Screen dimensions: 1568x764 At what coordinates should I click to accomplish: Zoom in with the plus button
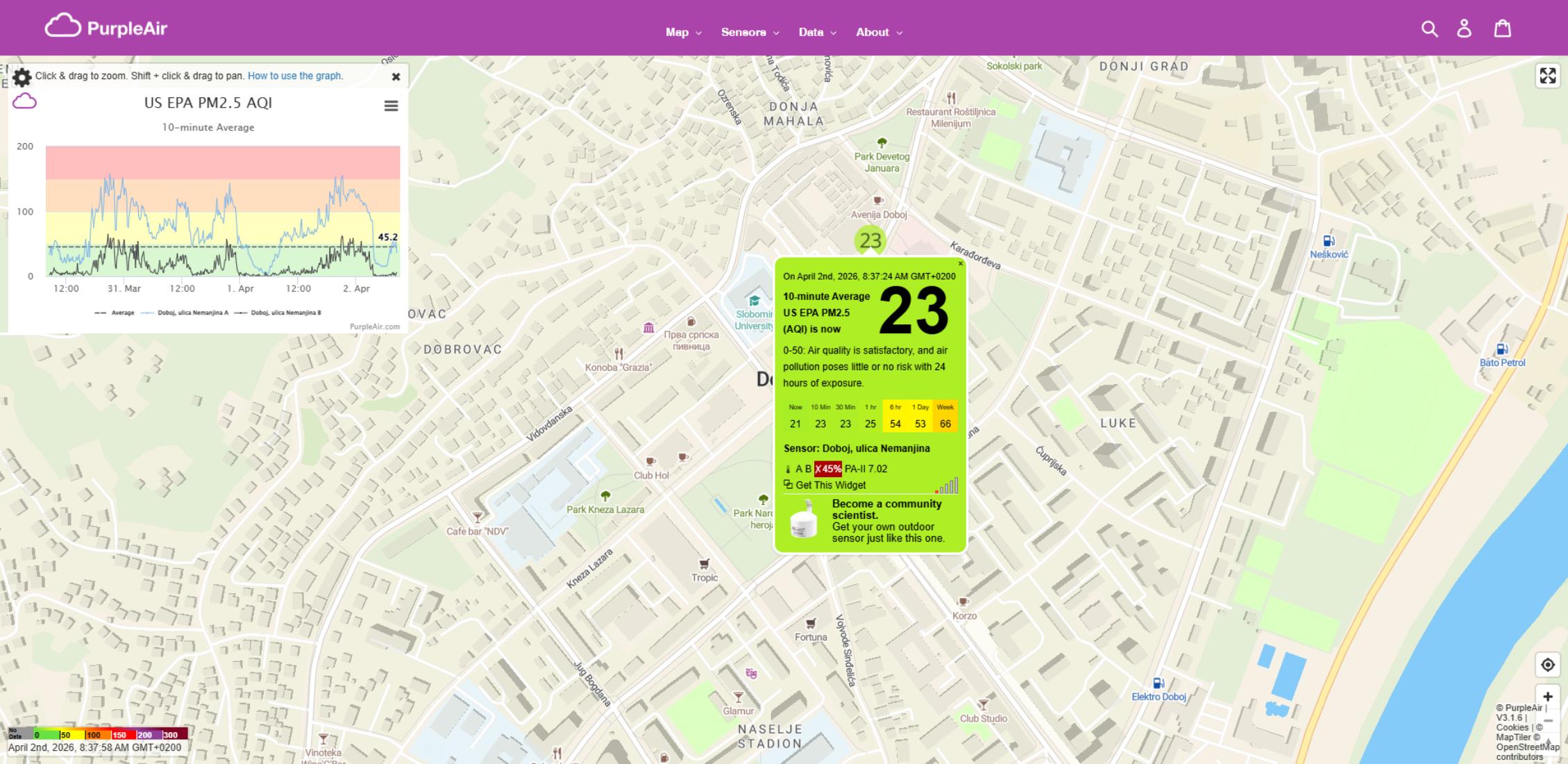point(1547,697)
